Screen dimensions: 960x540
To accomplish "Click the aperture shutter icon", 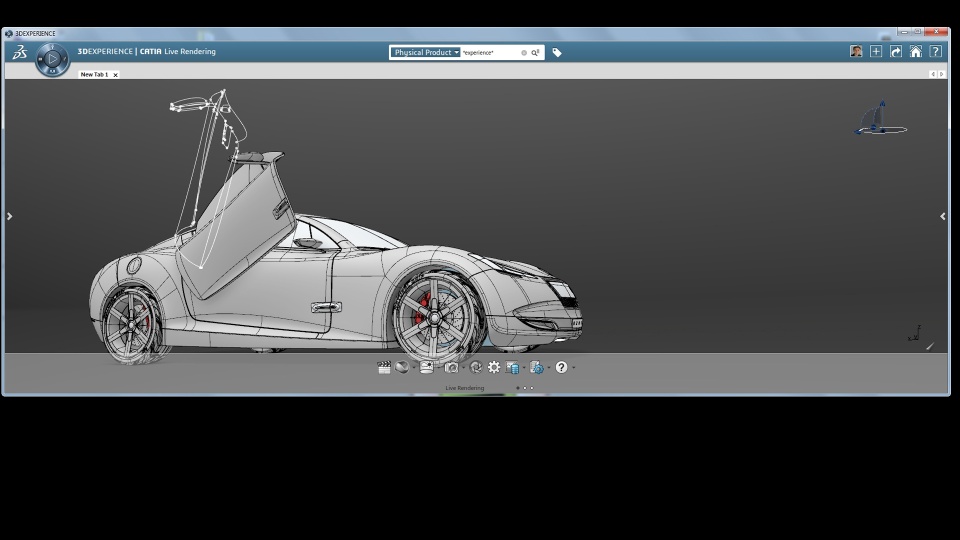I will [476, 367].
